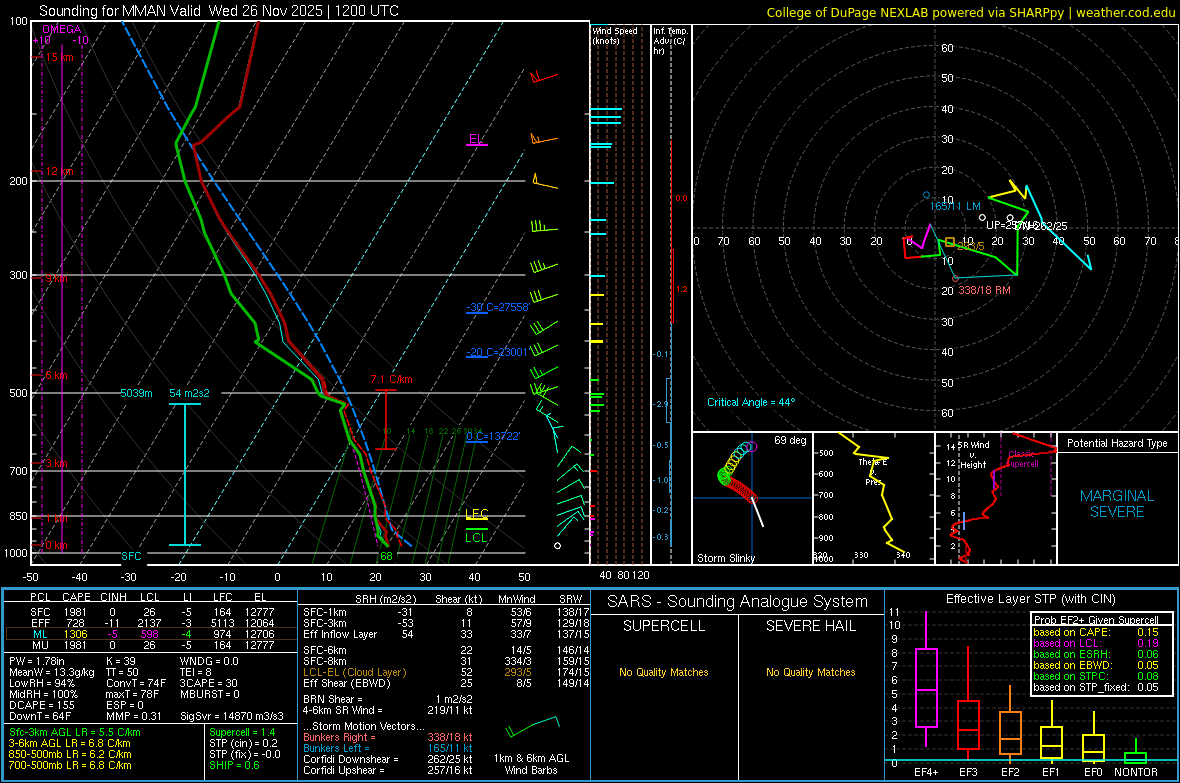The width and height of the screenshot is (1180, 783).
Task: Click the 'Wind Speed (knots)' panel header
Action: [x=614, y=35]
